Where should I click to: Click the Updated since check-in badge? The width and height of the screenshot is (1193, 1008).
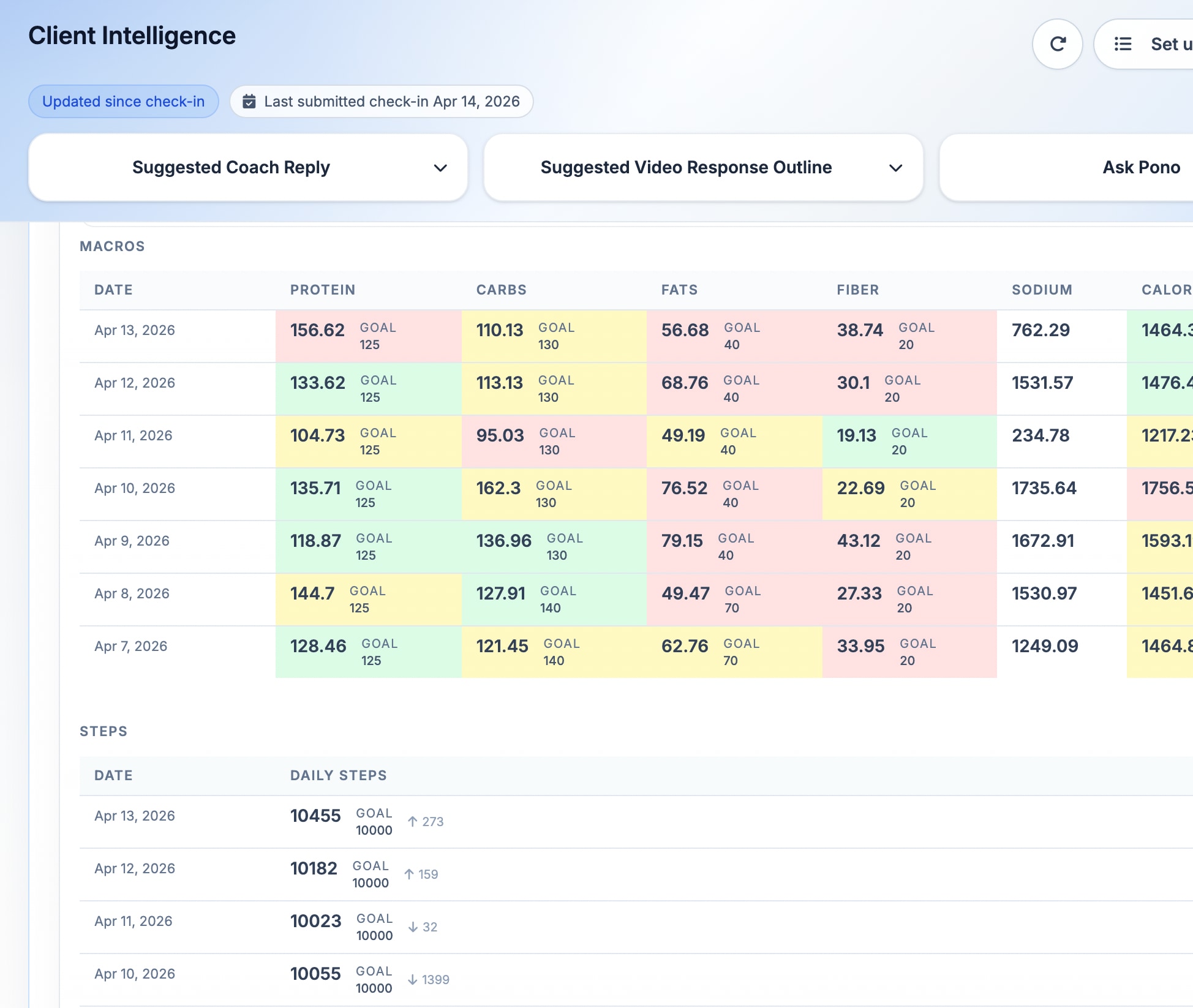tap(123, 102)
